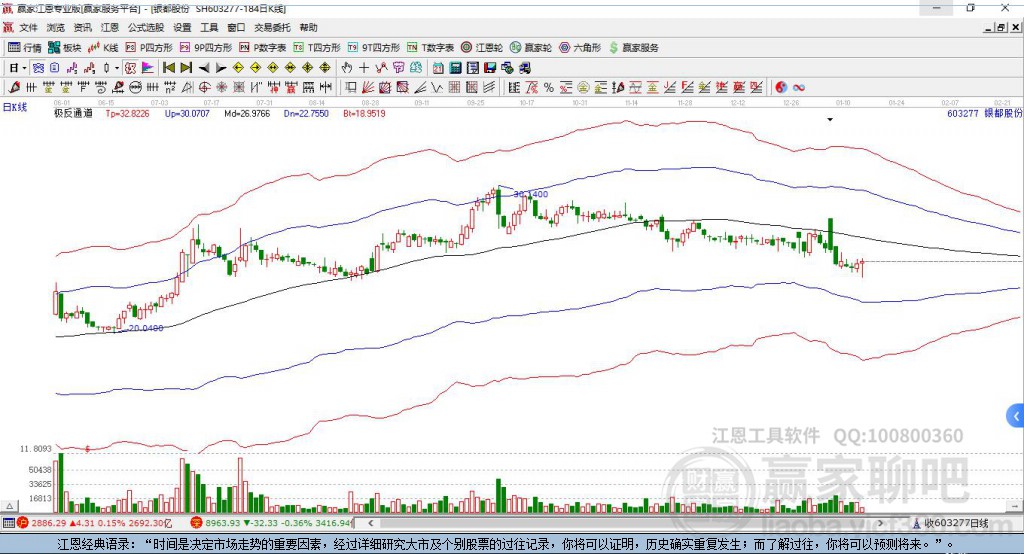Open the 公式选股 menu
Viewport: 1024px width, 554px height.
click(x=146, y=27)
